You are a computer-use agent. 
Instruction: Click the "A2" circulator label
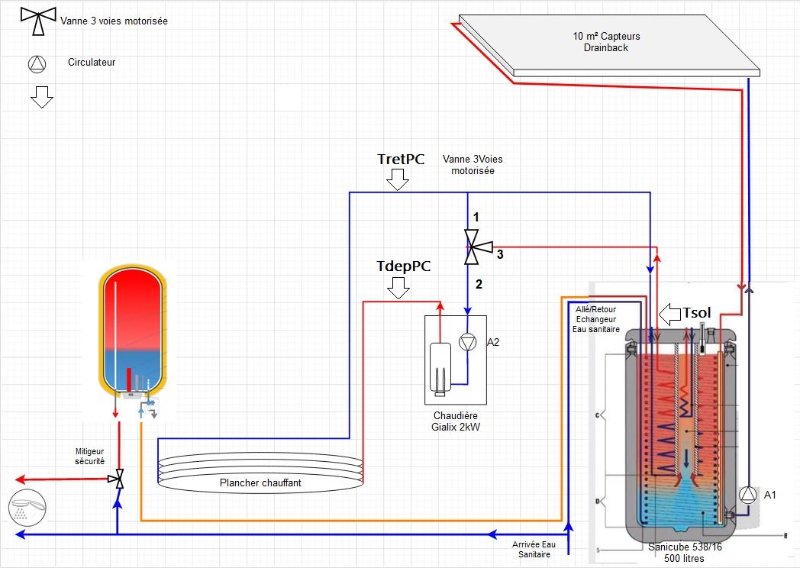[493, 342]
